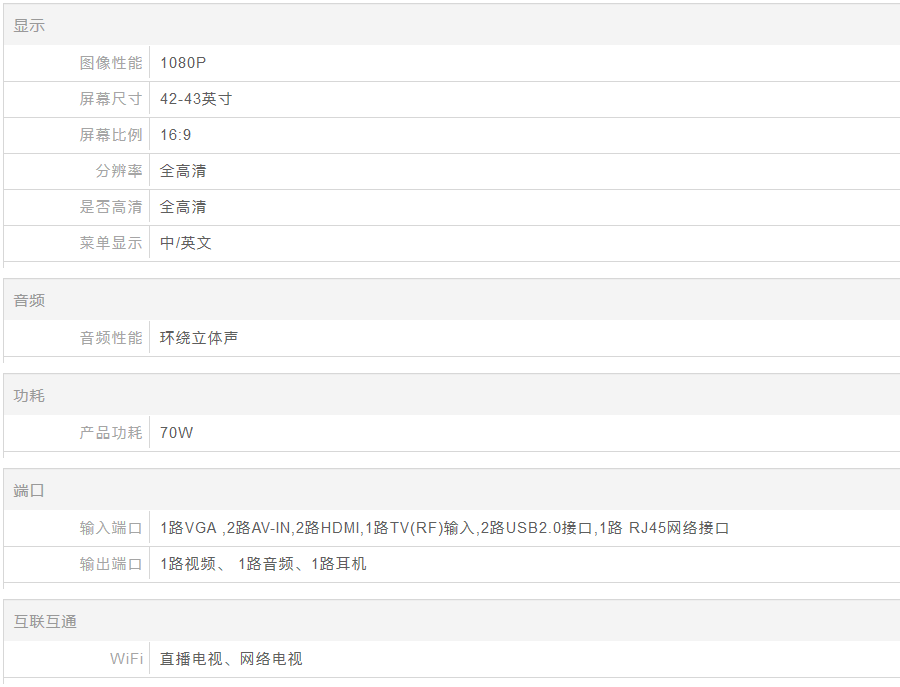Click the 互联互通 section header
Screen dimensions: 900x687
(x=45, y=622)
